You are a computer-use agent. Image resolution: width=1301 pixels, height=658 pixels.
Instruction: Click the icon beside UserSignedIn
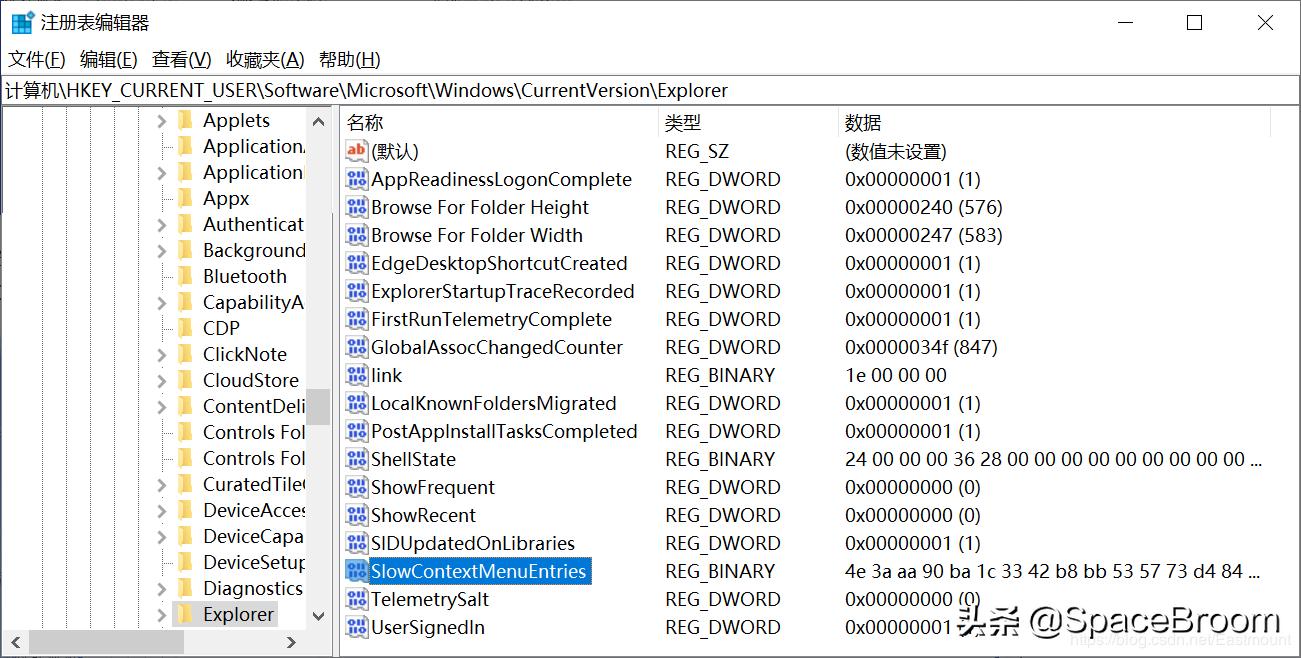pyautogui.click(x=357, y=627)
